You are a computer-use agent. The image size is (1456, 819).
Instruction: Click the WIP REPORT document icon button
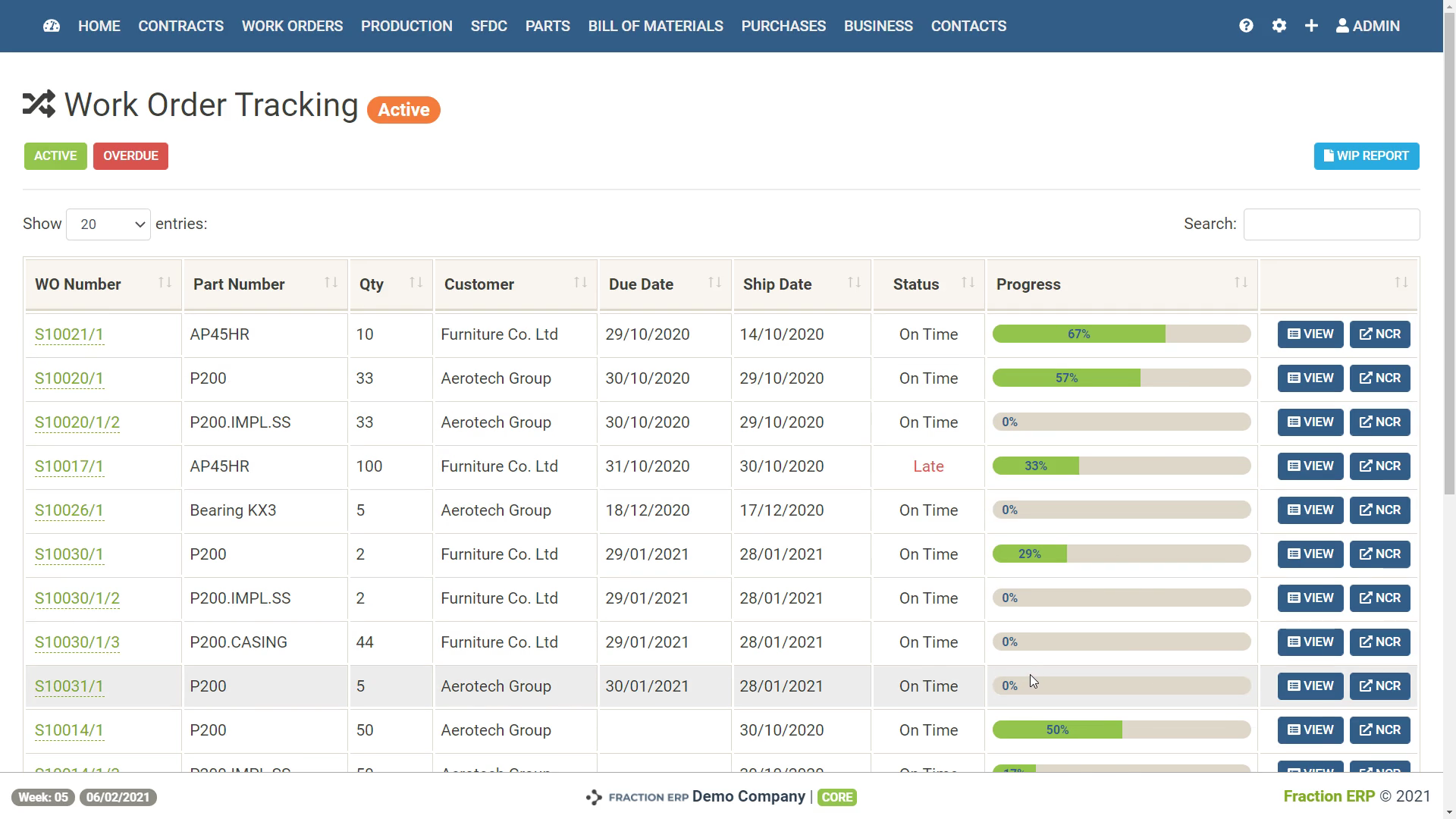(1329, 155)
